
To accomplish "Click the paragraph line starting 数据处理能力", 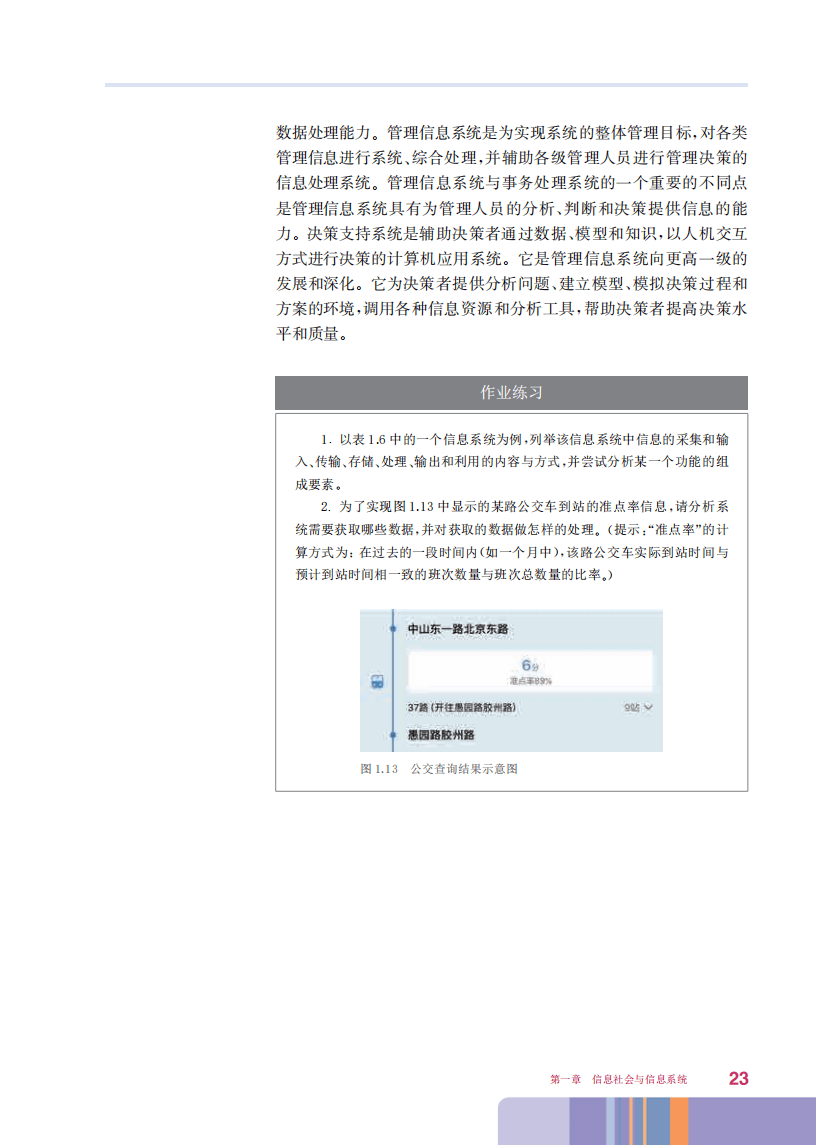I will tap(511, 133).
